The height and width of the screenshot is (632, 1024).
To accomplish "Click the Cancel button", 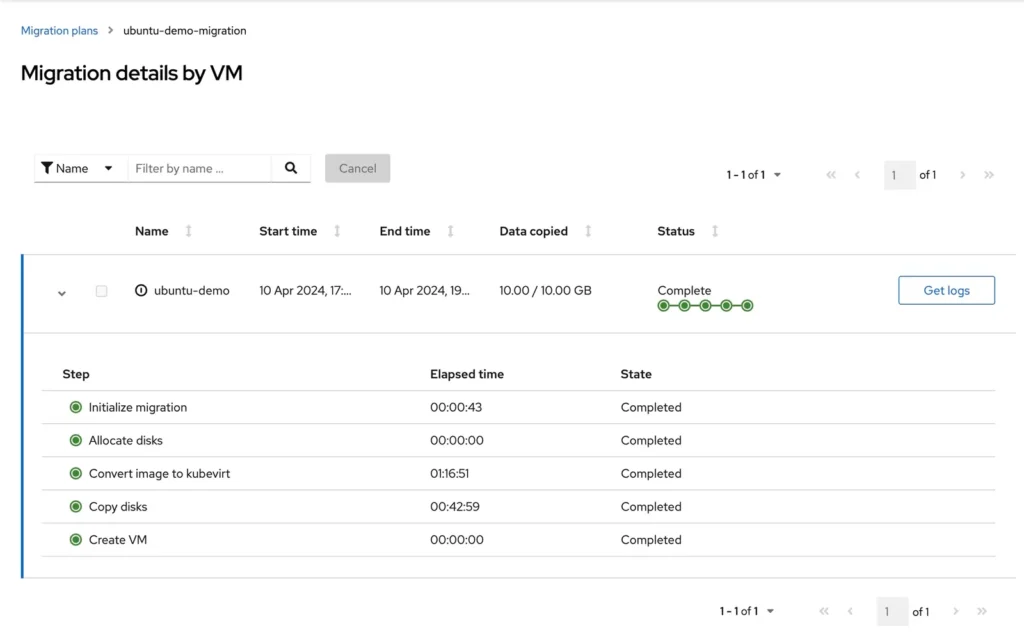I will coord(357,168).
